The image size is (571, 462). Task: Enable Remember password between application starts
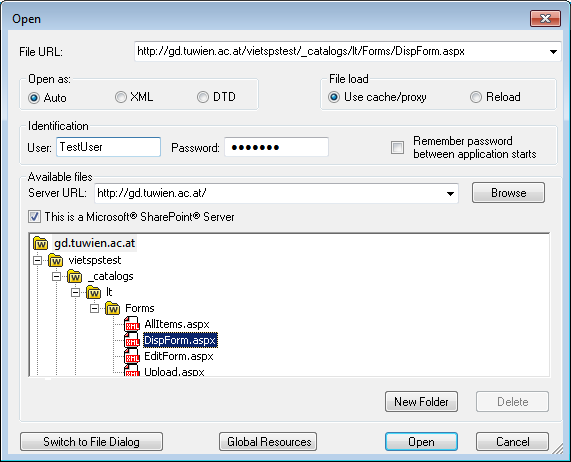pos(397,147)
